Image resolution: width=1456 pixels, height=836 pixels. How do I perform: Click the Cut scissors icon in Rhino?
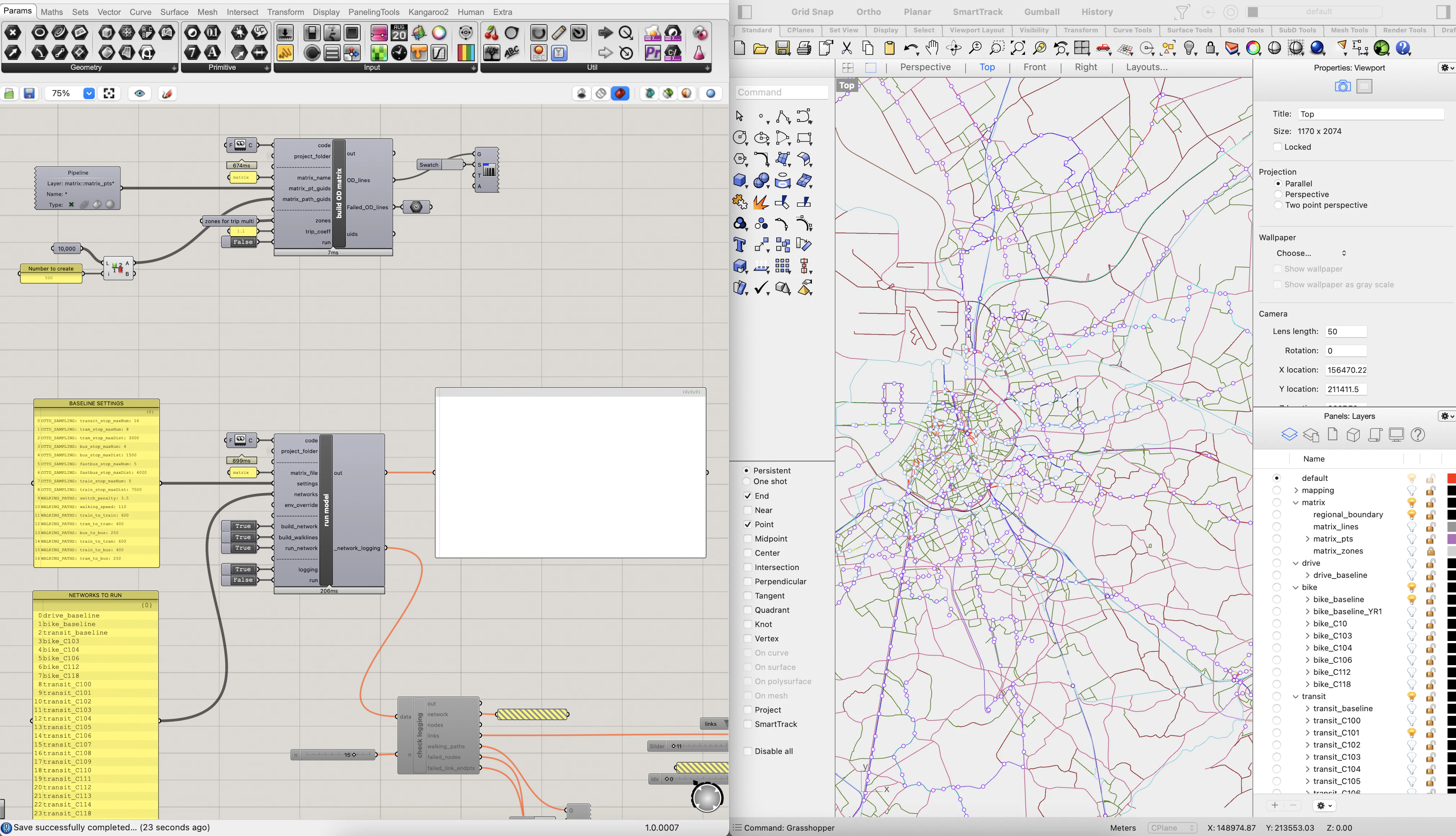point(847,48)
